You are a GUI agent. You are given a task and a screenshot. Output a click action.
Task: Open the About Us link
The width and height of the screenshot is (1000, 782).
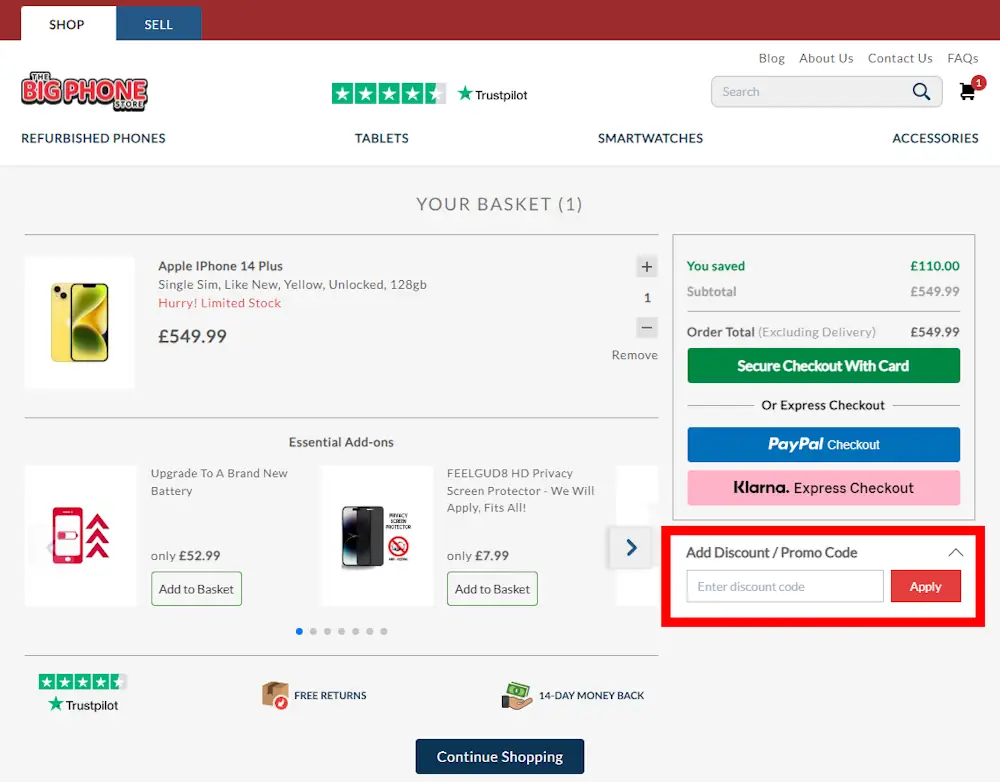click(x=826, y=58)
